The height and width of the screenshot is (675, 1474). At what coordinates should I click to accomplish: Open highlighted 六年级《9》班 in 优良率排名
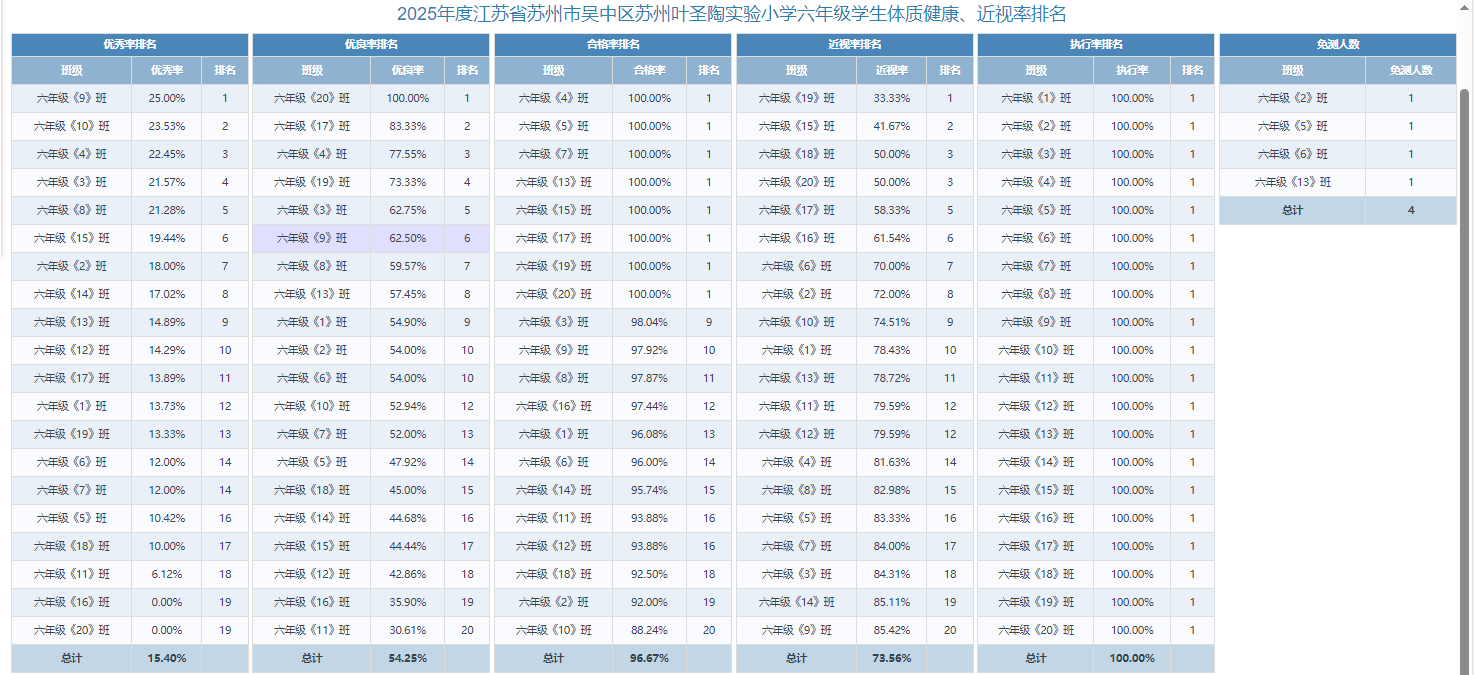pyautogui.click(x=312, y=239)
